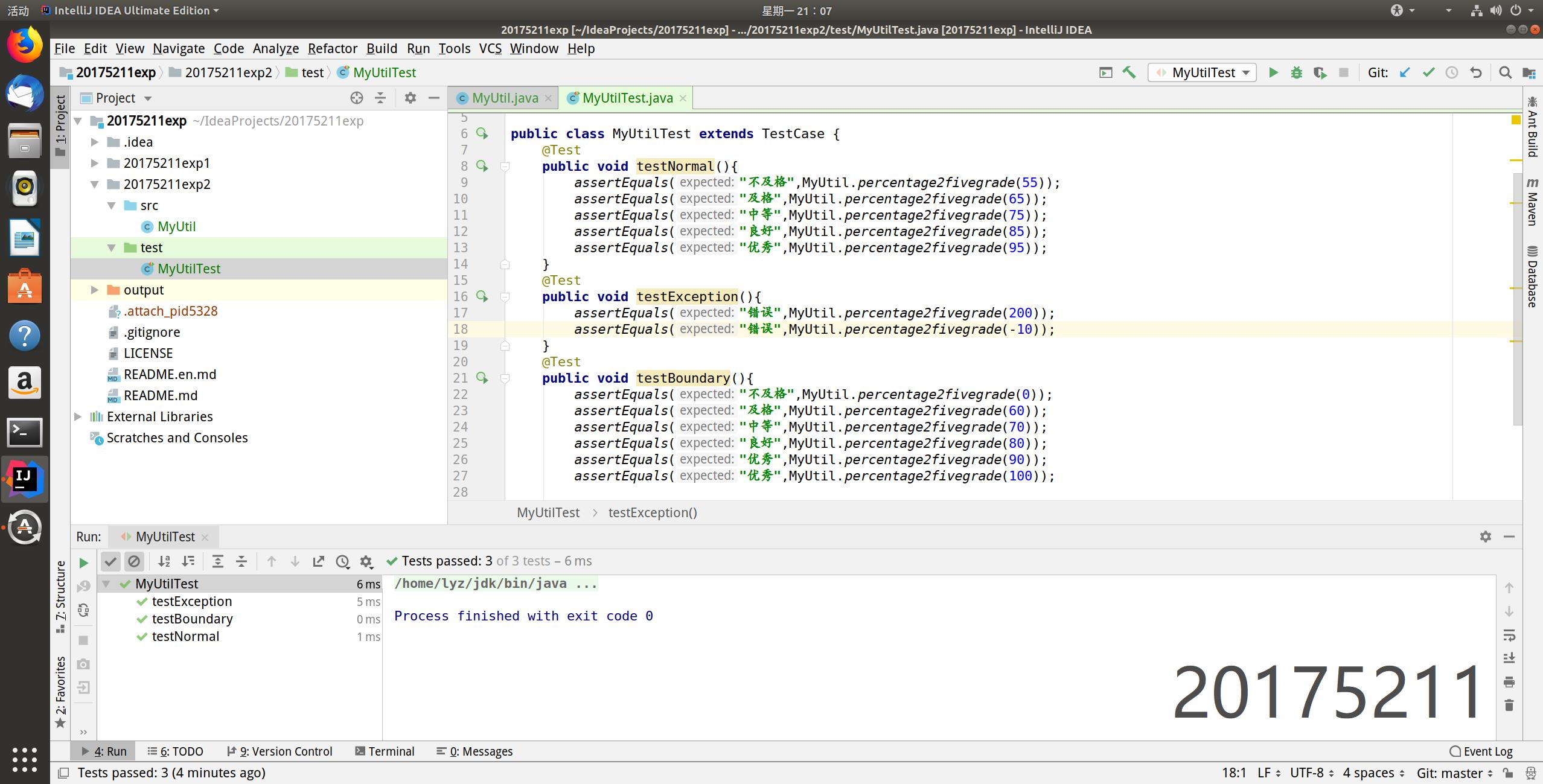Open the Analyze menu
Viewport: 1543px width, 784px height.
click(x=276, y=49)
